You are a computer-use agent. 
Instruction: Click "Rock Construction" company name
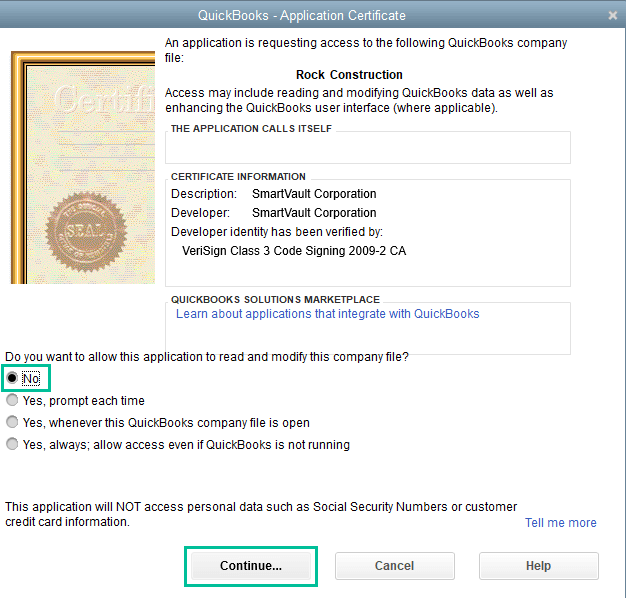click(349, 75)
